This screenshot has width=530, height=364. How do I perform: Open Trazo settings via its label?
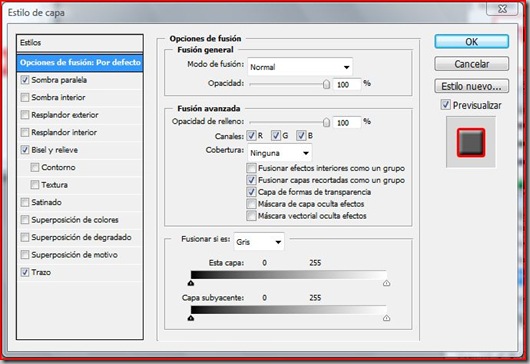click(41, 272)
